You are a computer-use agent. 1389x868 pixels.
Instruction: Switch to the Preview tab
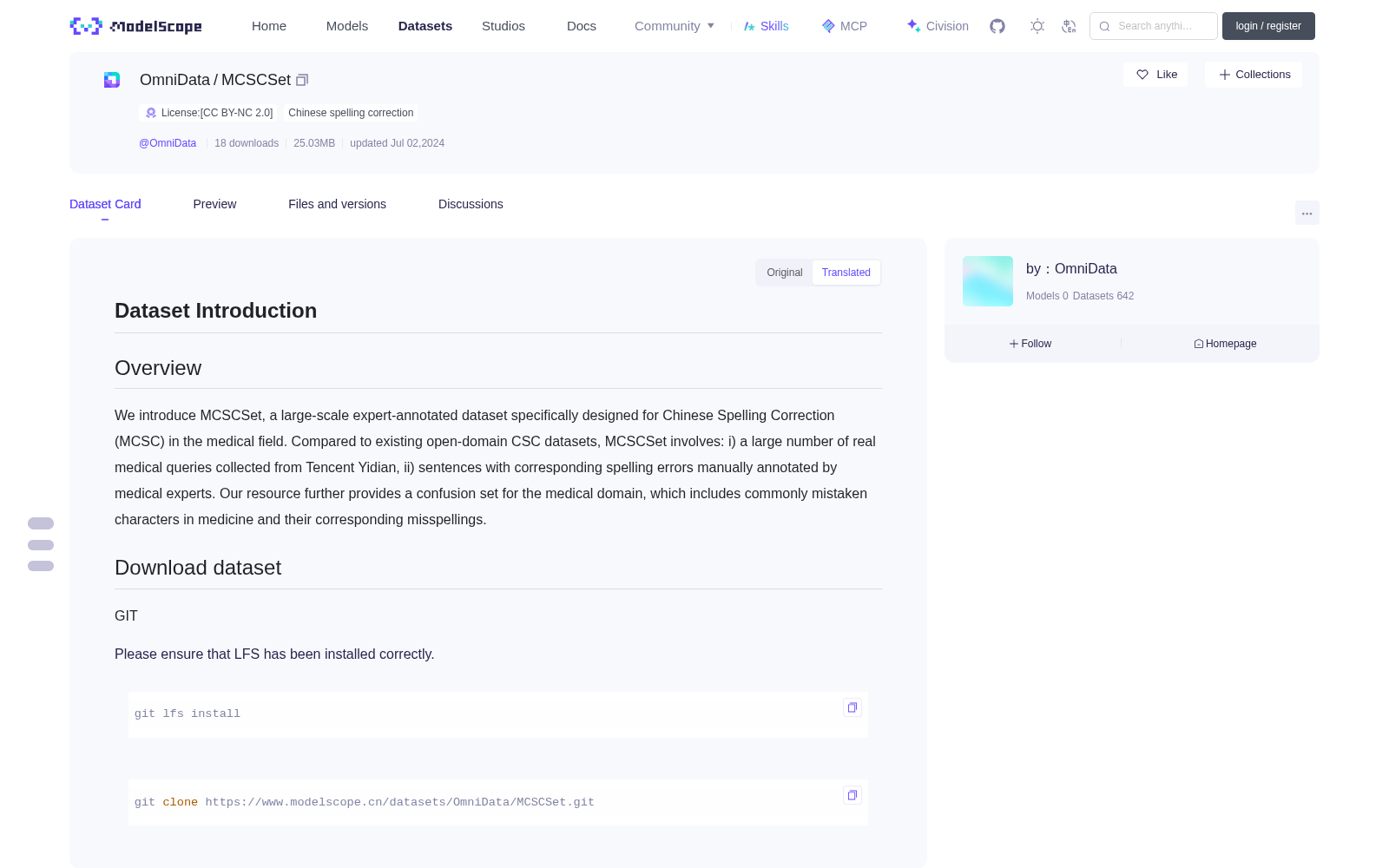[214, 204]
